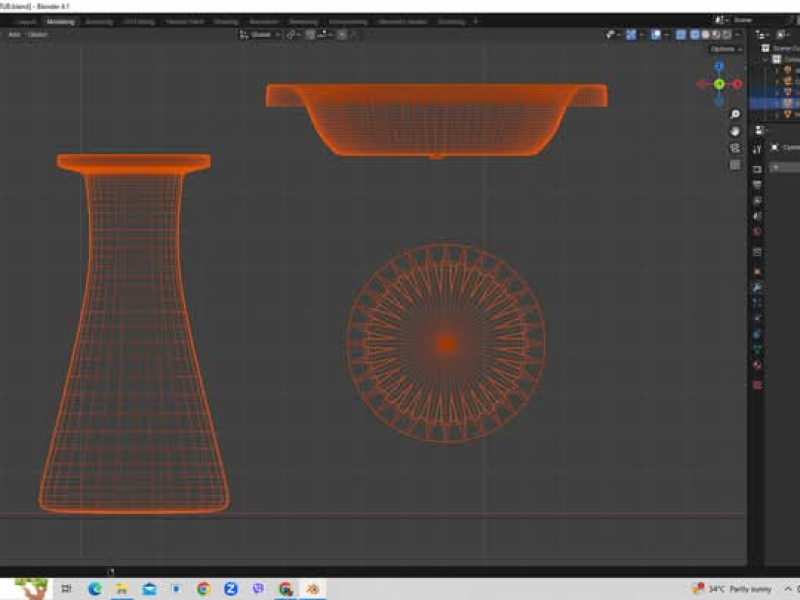
Task: Open the Modifiers wrench properties tab
Action: pyautogui.click(x=757, y=288)
